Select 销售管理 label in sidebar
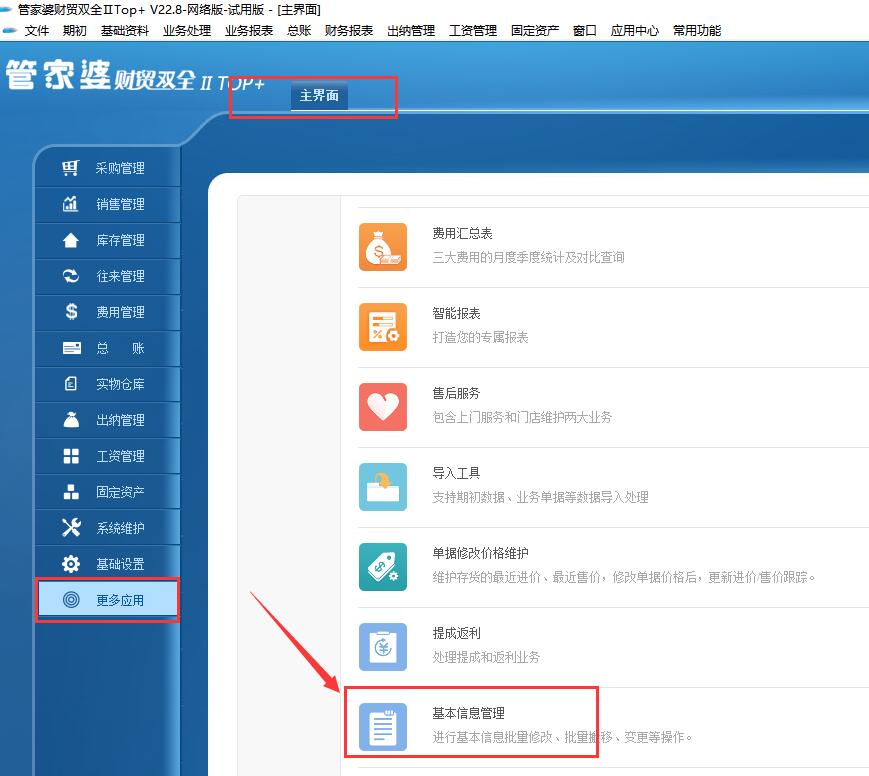This screenshot has height=776, width=869. tap(120, 204)
